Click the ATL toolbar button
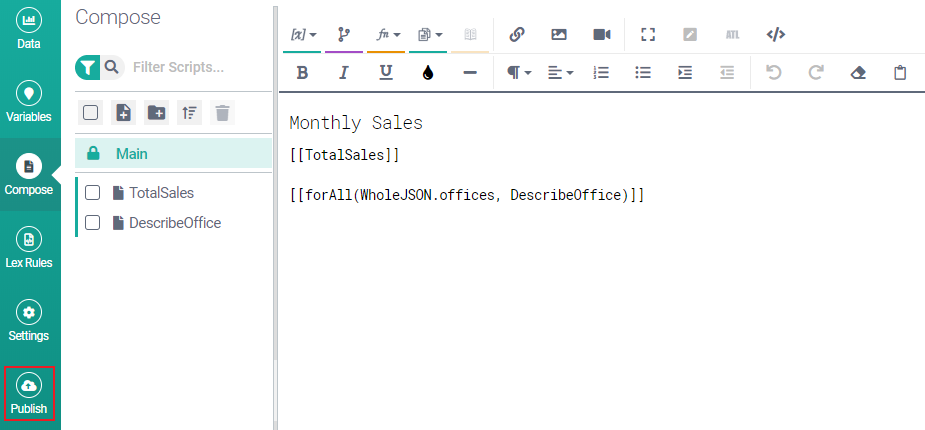 click(732, 35)
